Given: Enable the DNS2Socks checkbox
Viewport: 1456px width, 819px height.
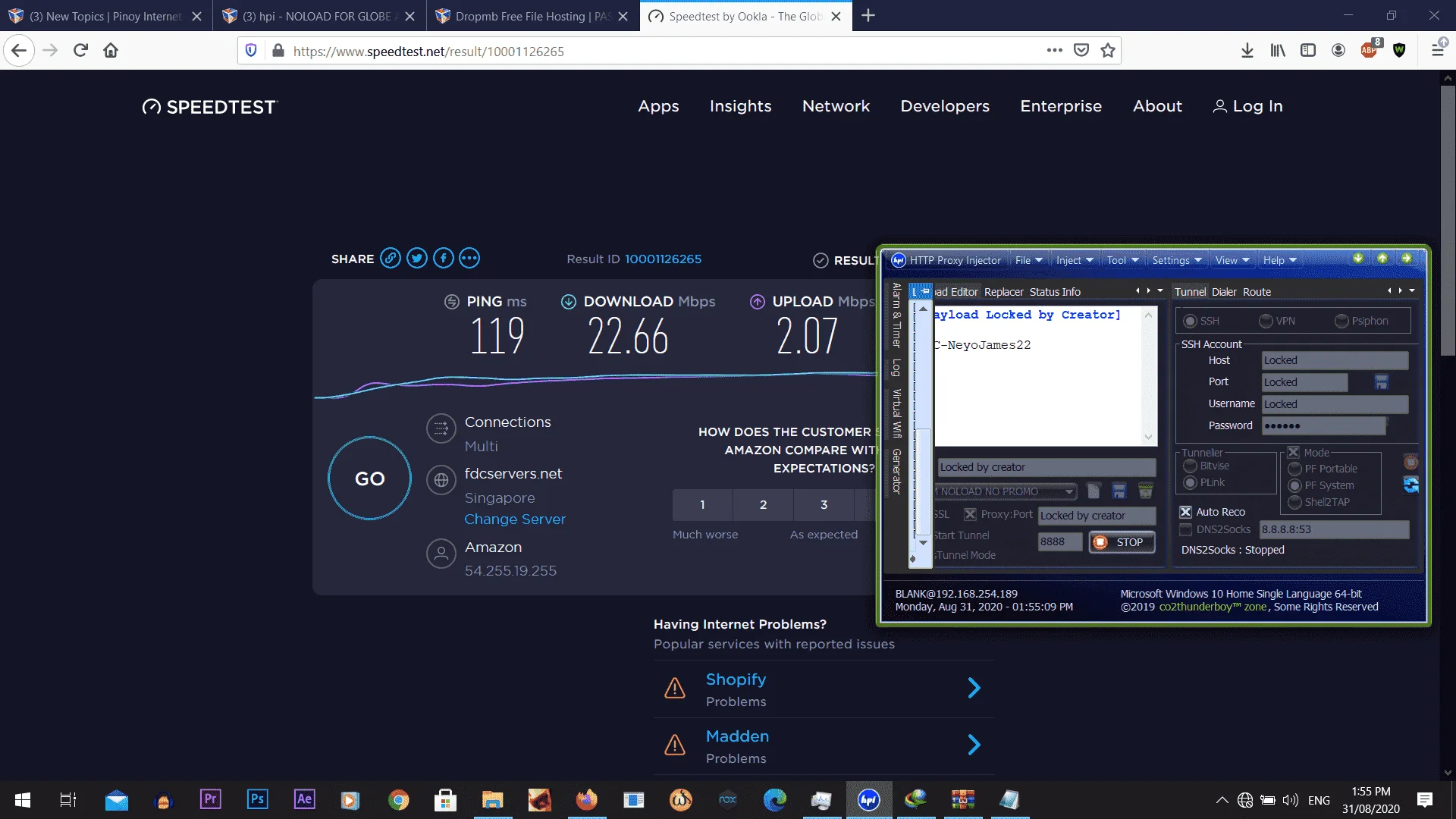Looking at the screenshot, I should [x=1186, y=530].
